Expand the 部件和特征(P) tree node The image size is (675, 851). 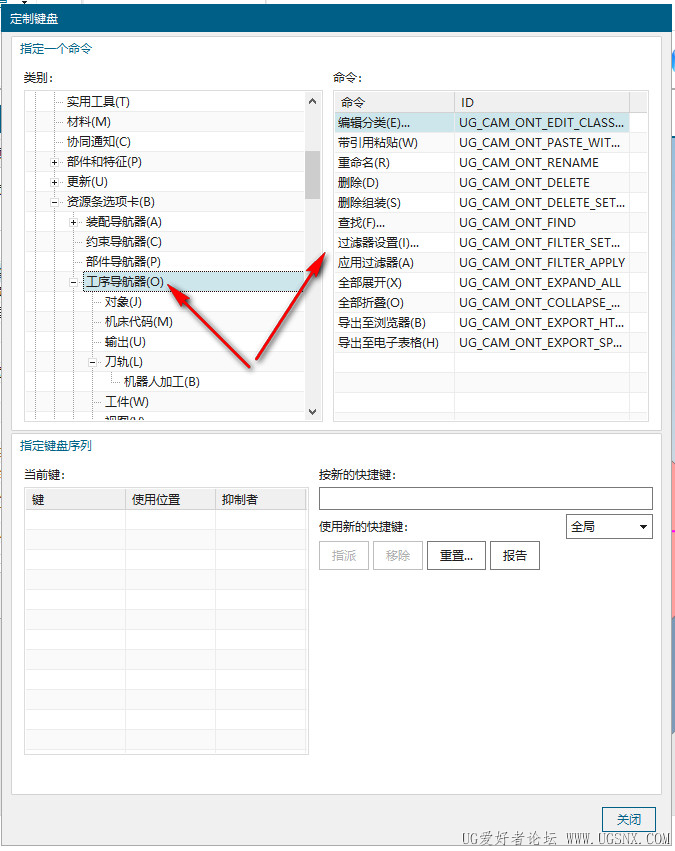(54, 162)
